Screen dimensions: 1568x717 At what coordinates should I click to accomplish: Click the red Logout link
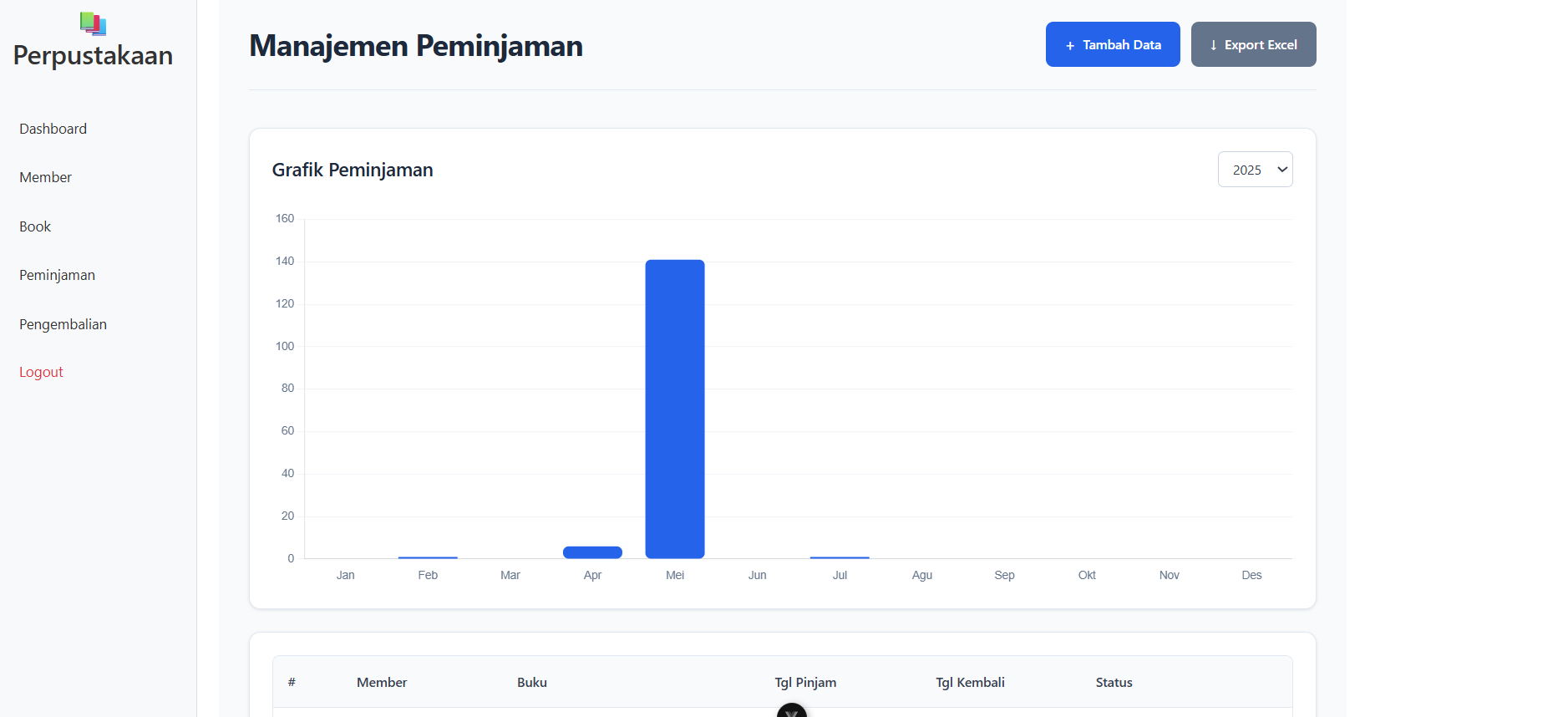coord(42,372)
